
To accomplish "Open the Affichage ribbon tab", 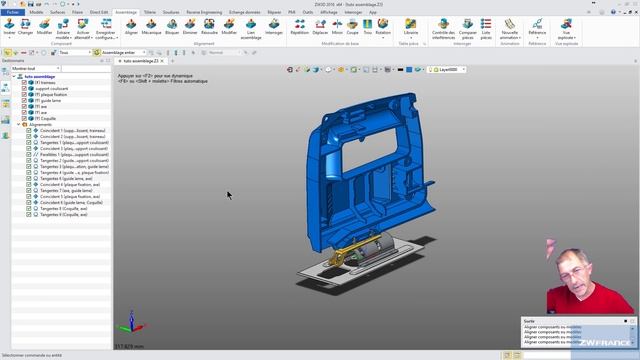I will pyautogui.click(x=329, y=12).
